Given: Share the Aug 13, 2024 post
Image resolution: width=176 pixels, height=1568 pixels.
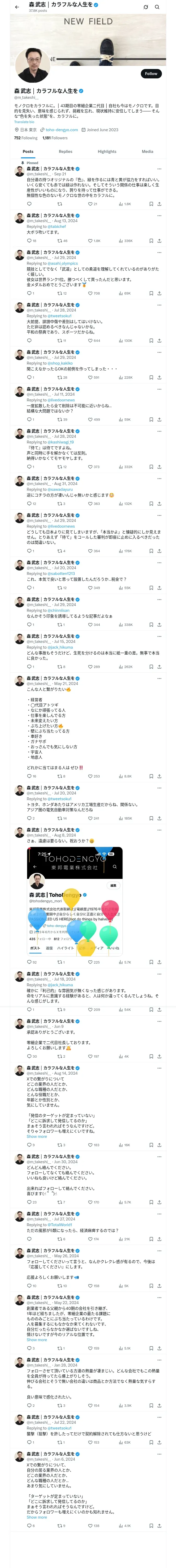Looking at the screenshot, I should click(x=160, y=241).
